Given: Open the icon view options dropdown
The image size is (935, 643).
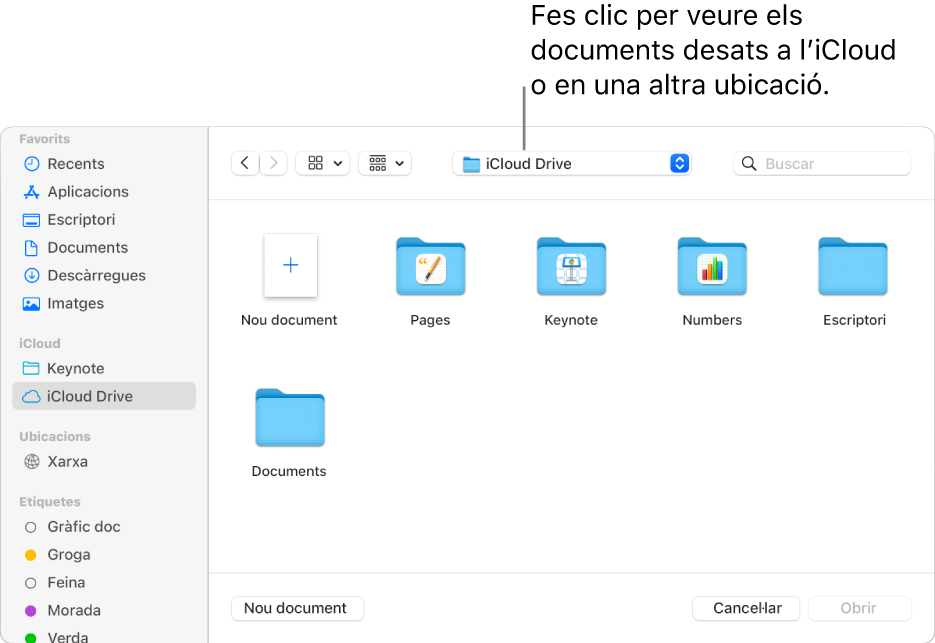Looking at the screenshot, I should 322,163.
